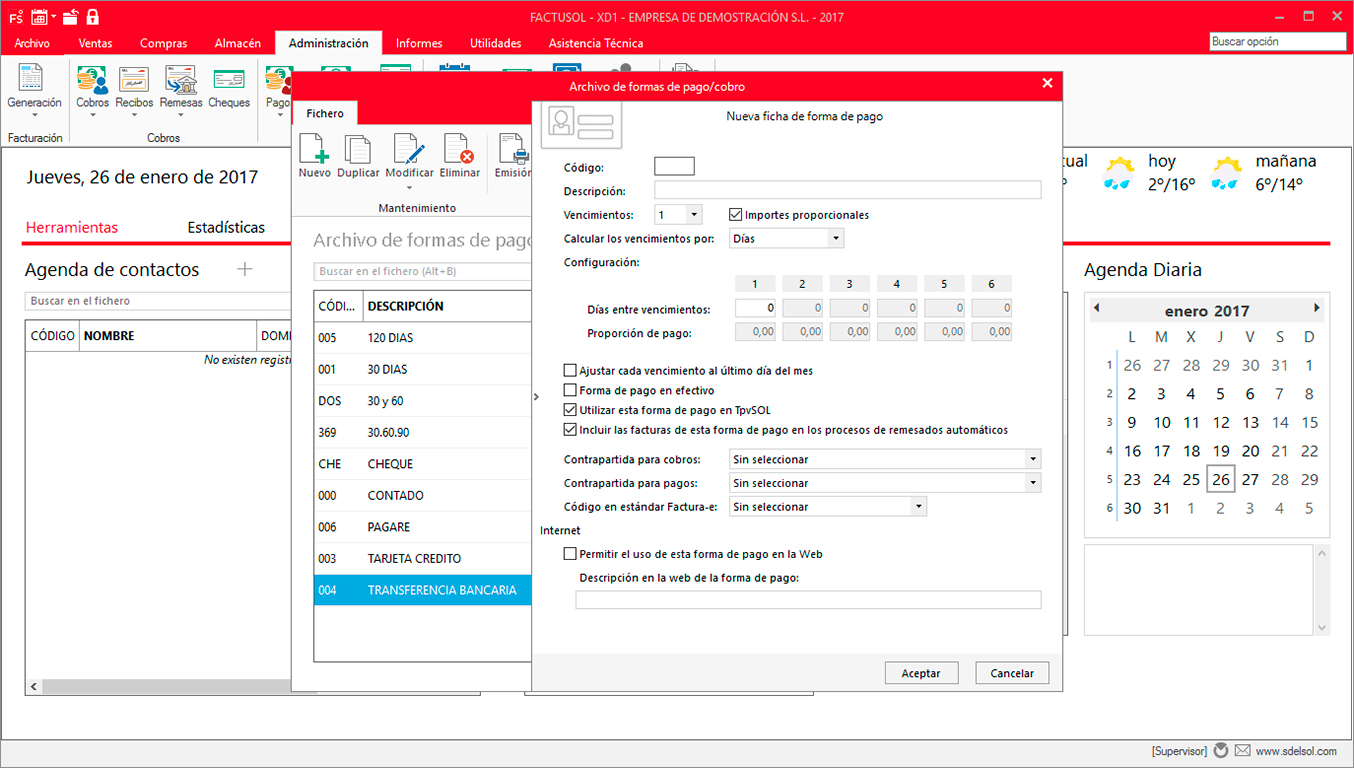Open the Archivo menu
This screenshot has height=768, width=1354.
32,43
